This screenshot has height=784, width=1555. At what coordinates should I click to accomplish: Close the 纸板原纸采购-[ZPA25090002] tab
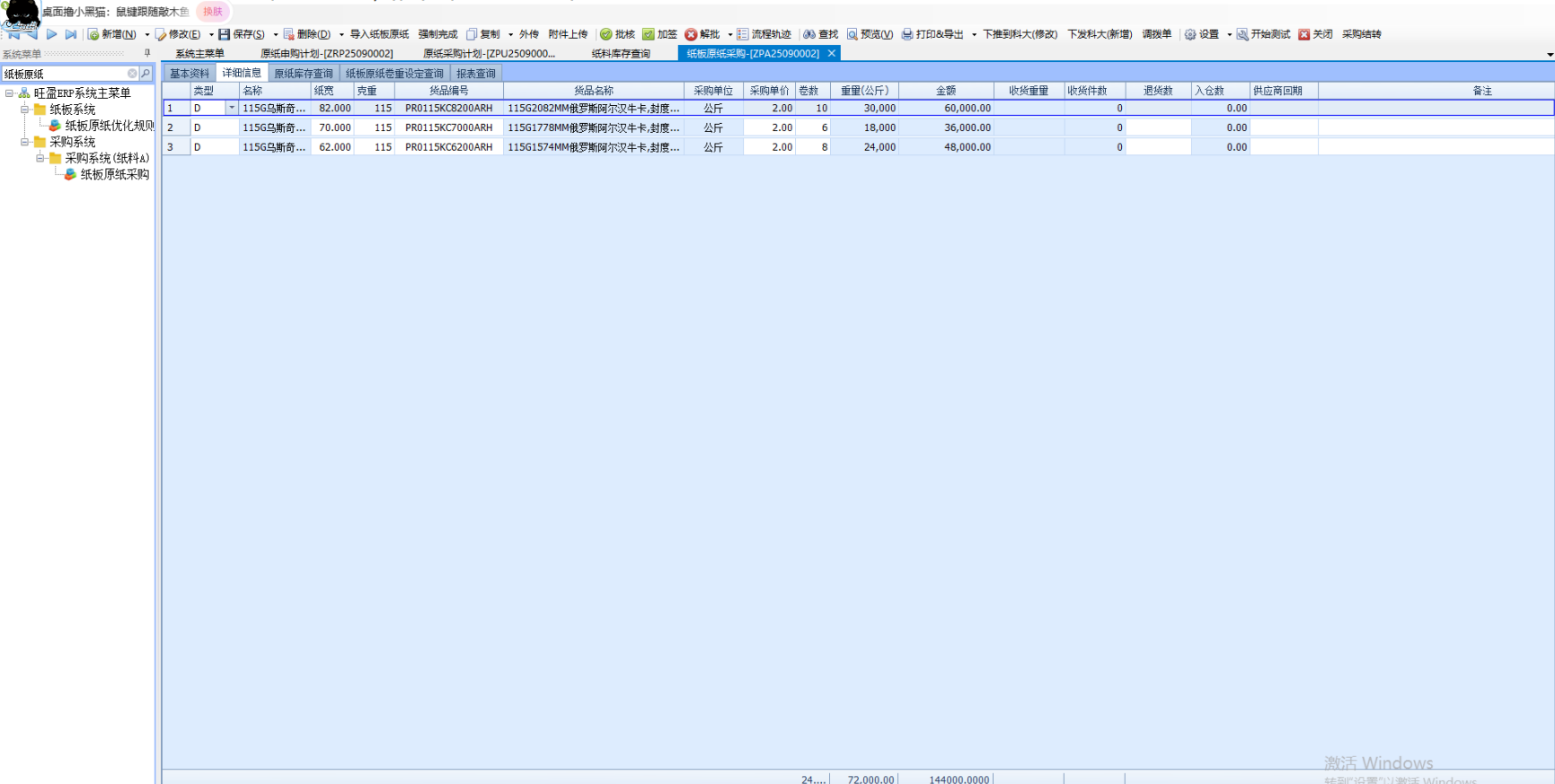832,53
